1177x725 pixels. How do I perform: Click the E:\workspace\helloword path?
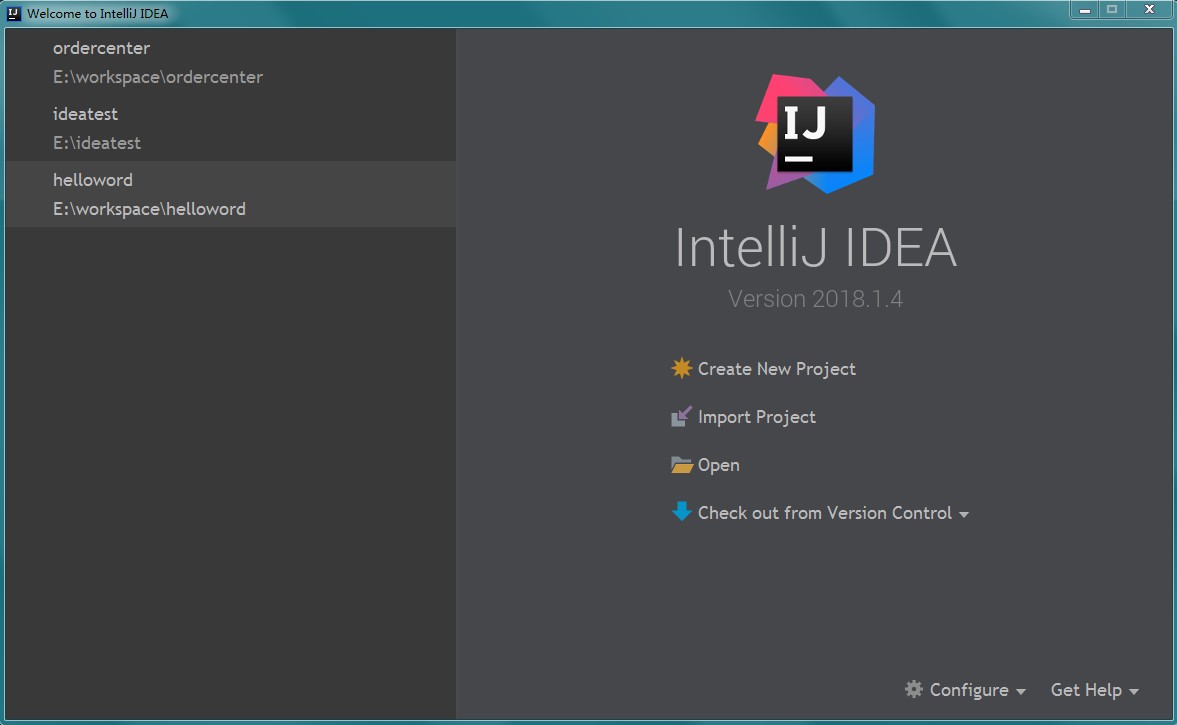149,209
